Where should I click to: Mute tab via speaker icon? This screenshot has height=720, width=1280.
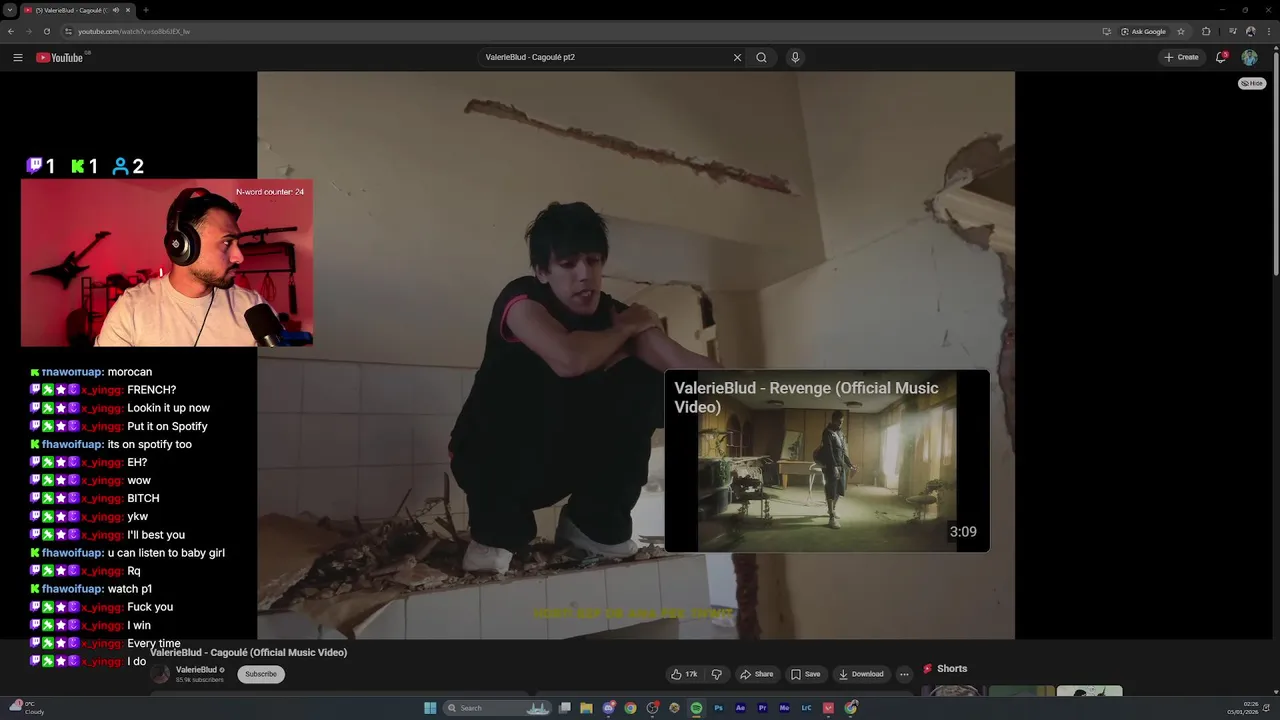pos(116,10)
